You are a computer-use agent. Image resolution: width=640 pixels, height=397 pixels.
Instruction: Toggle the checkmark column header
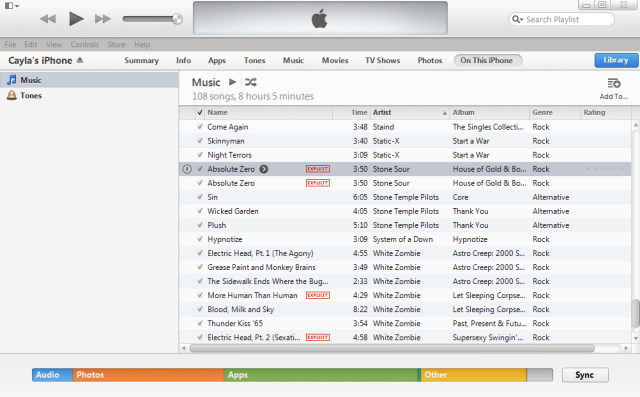tap(200, 112)
